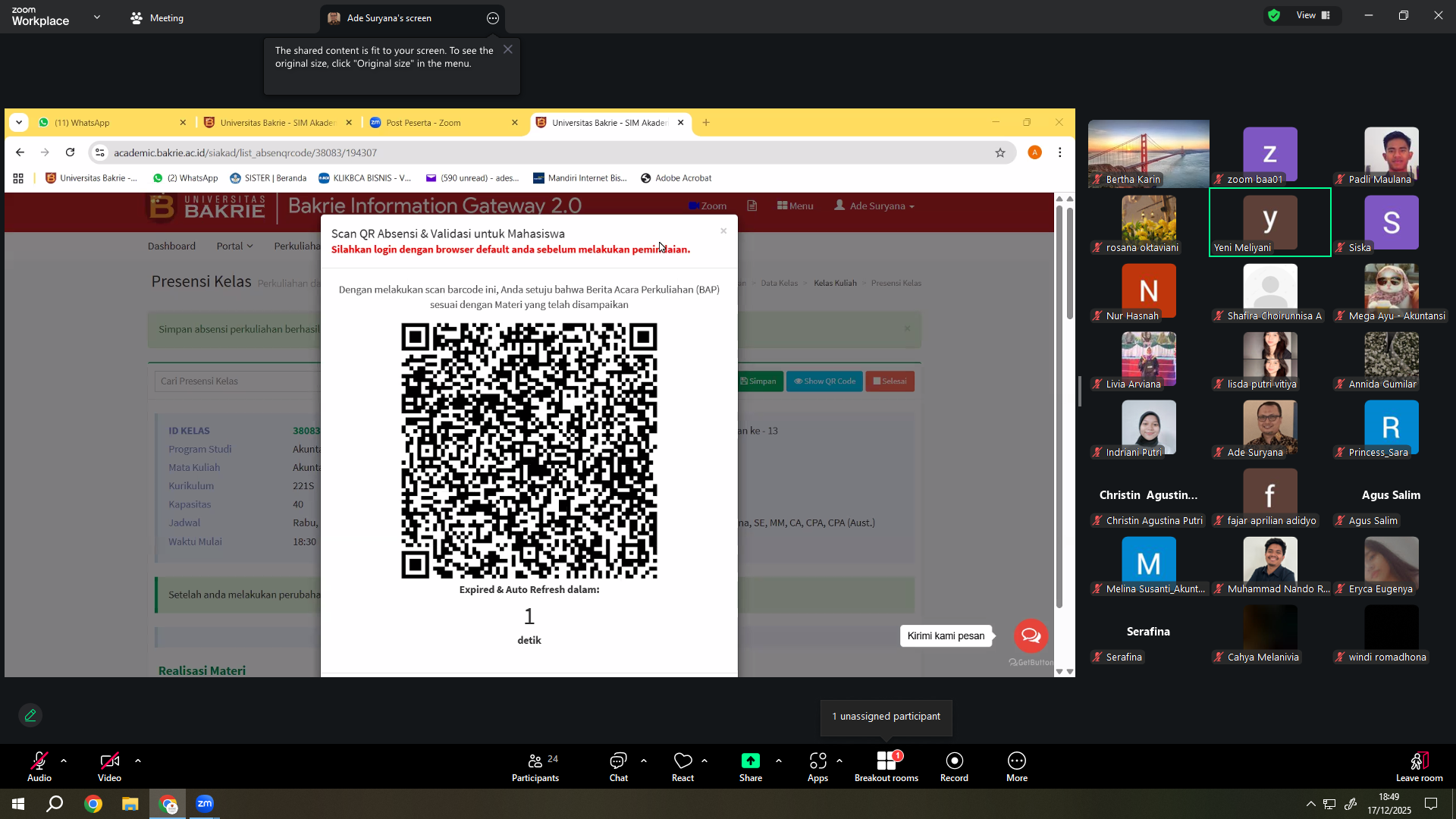Select Princess_Sara participant tile
Viewport: 1456px width, 819px height.
[1392, 427]
